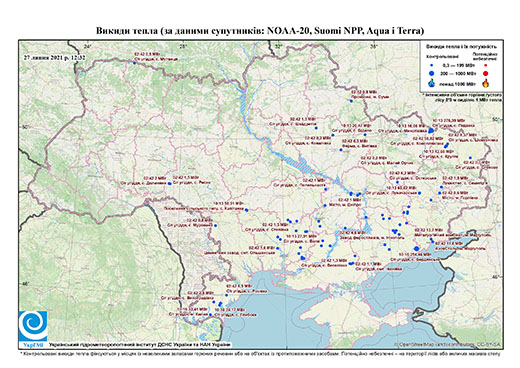Click the blue flame icon in legend
The width and height of the screenshot is (520, 368).
click(x=432, y=83)
